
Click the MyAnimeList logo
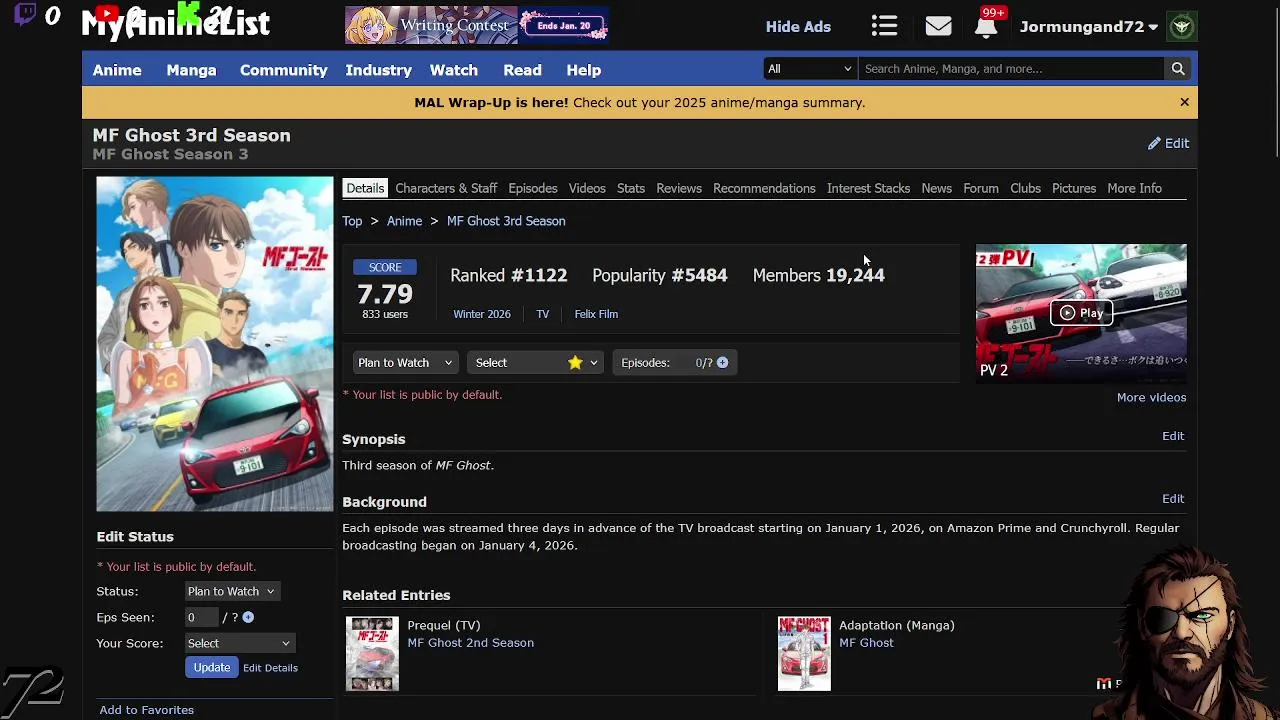point(176,22)
